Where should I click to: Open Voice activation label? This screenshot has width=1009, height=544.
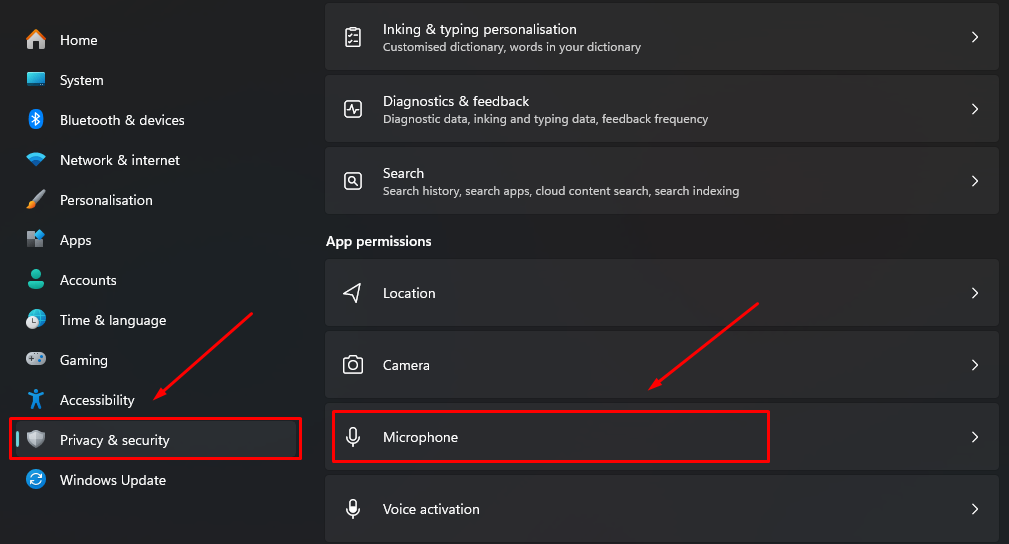[431, 509]
